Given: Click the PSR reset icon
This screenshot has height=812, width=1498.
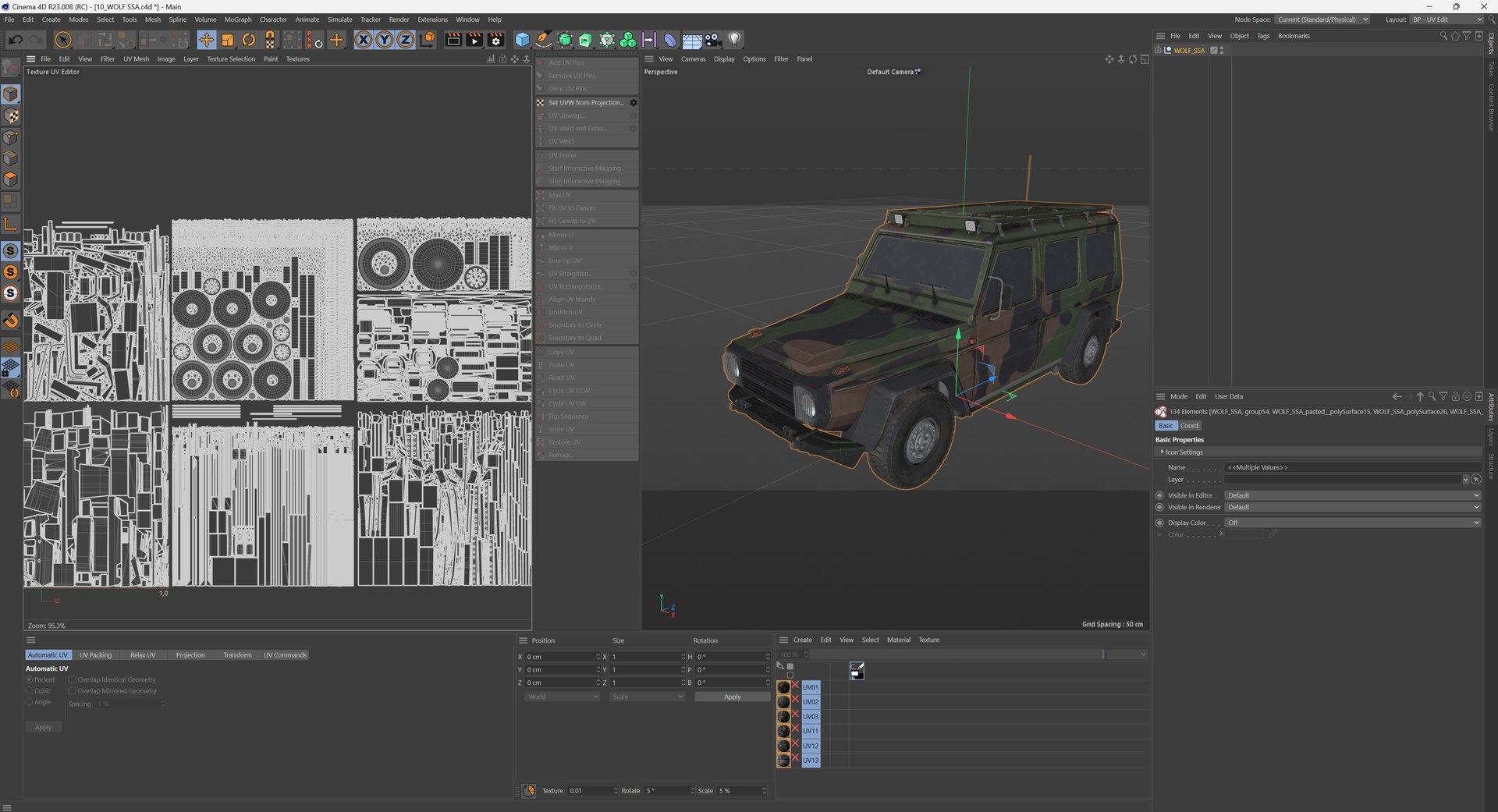Looking at the screenshot, I should 314,40.
